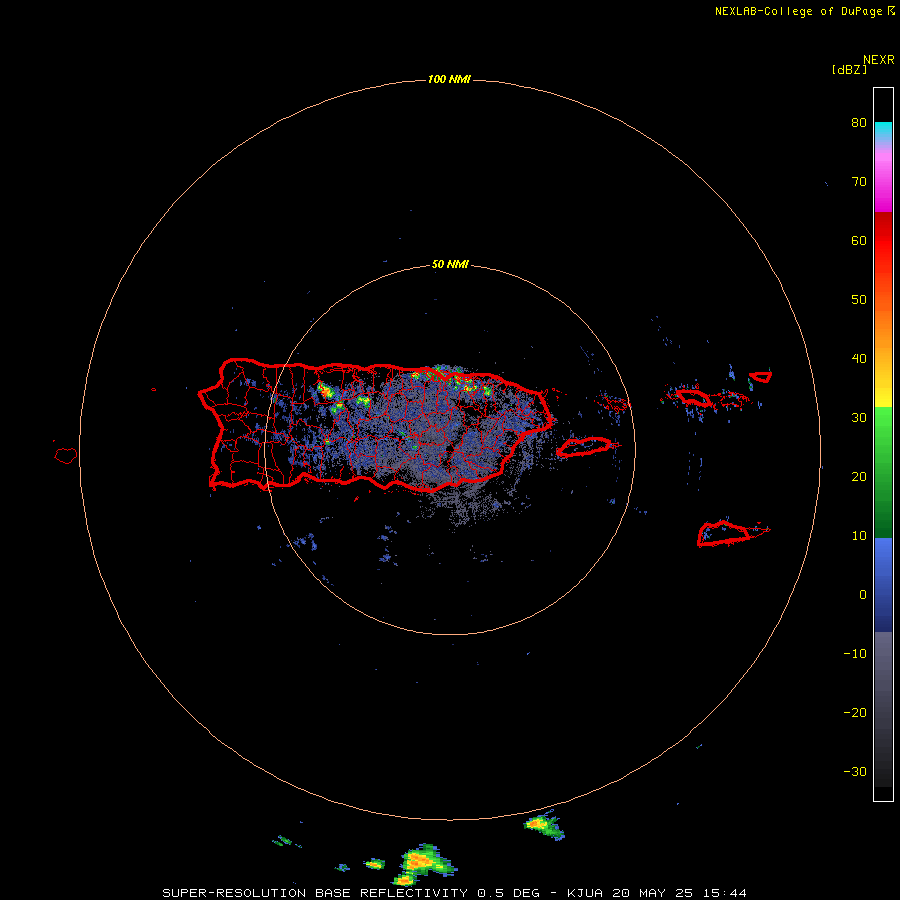The height and width of the screenshot is (900, 900).
Task: Click the Super-Resolution Base Reflectivity caption text
Action: click(455, 893)
